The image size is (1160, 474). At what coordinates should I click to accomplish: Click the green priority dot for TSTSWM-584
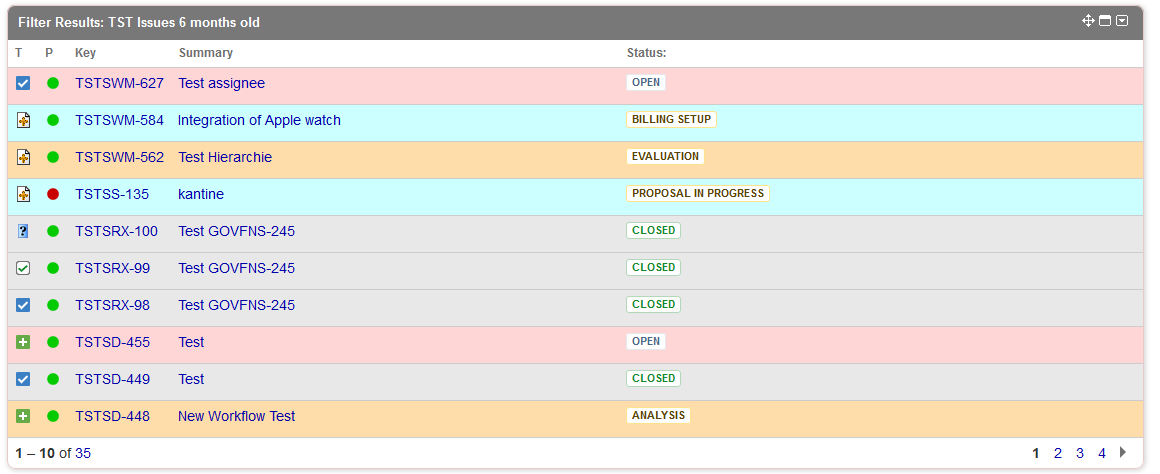pyautogui.click(x=53, y=120)
